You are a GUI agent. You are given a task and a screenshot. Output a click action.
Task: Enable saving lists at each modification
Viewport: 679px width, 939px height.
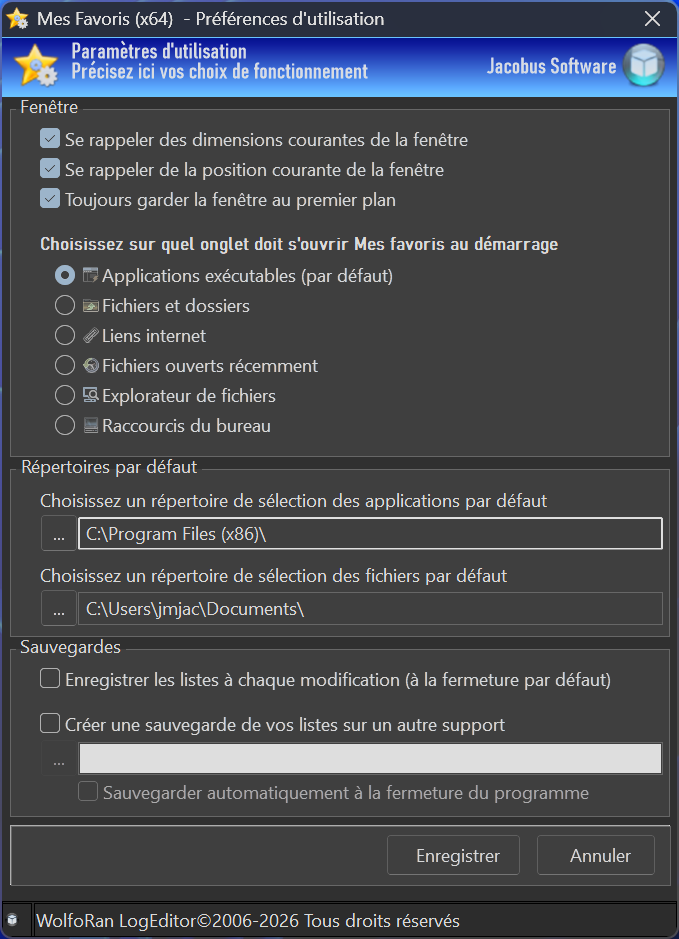click(x=50, y=680)
